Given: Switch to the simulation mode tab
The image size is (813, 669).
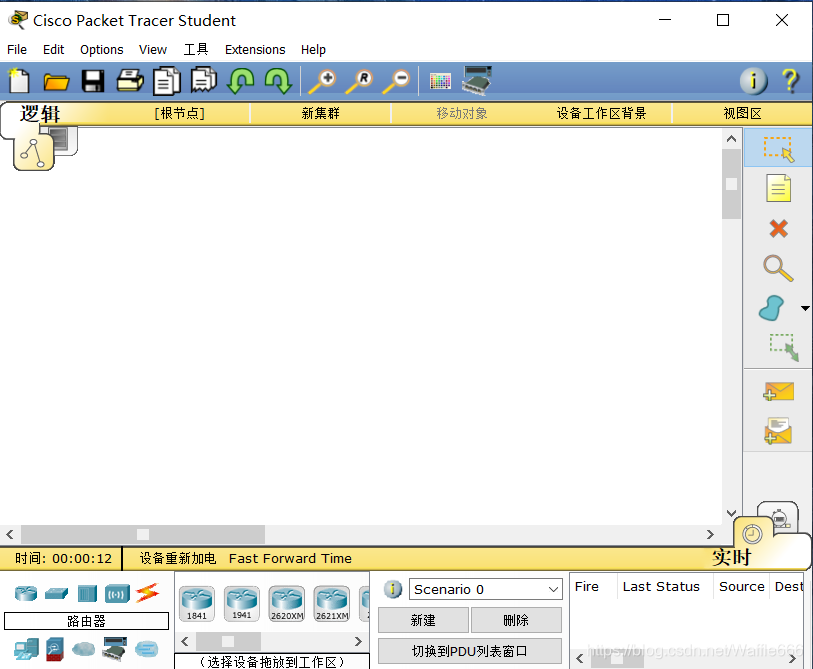Looking at the screenshot, I should click(x=778, y=517).
